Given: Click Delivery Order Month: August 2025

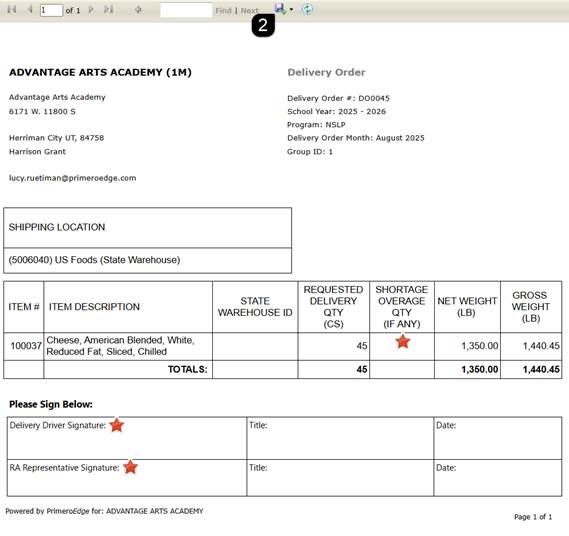Looking at the screenshot, I should 356,138.
